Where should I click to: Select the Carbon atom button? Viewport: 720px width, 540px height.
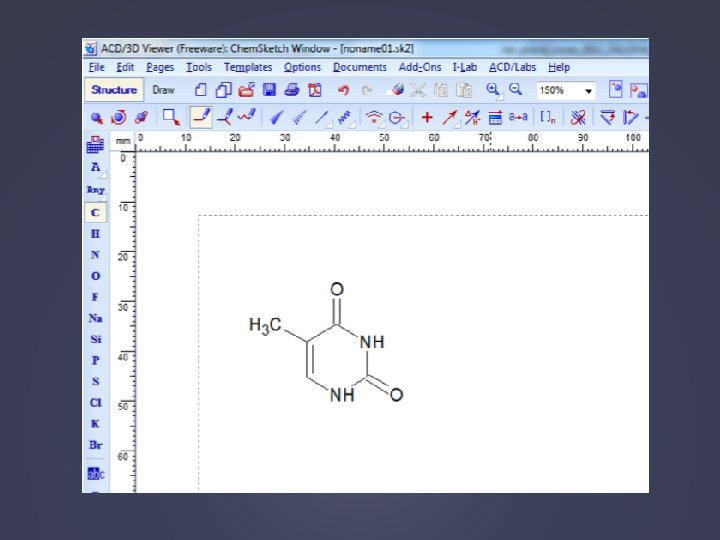pyautogui.click(x=96, y=213)
